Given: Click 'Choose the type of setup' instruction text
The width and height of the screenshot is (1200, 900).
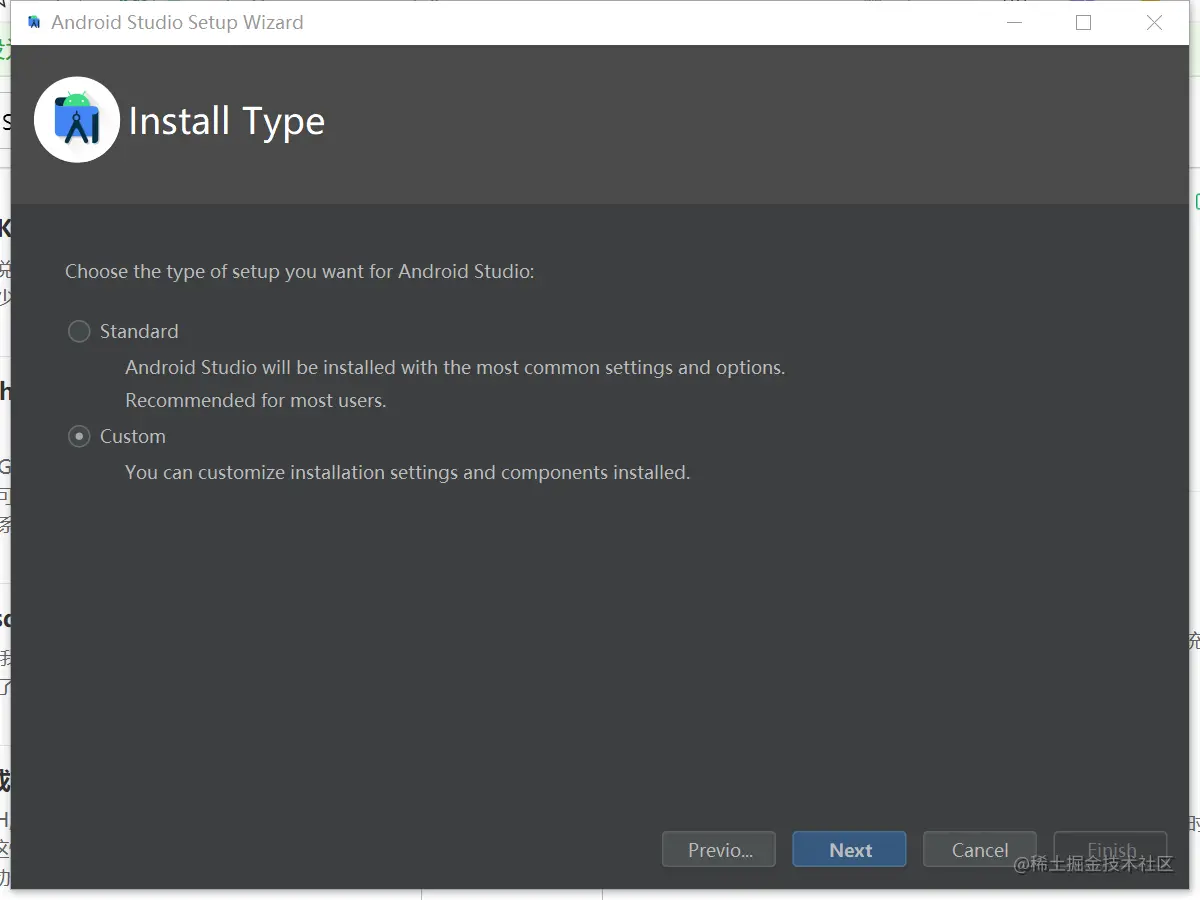Looking at the screenshot, I should (300, 271).
